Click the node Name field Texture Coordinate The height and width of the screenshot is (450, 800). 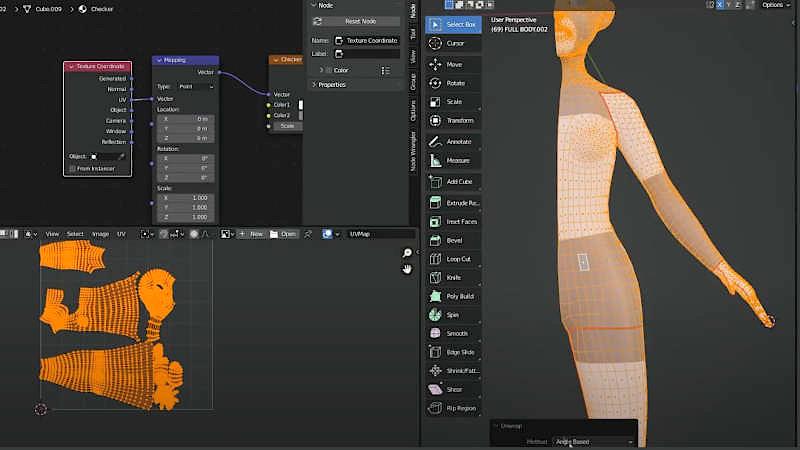point(367,40)
